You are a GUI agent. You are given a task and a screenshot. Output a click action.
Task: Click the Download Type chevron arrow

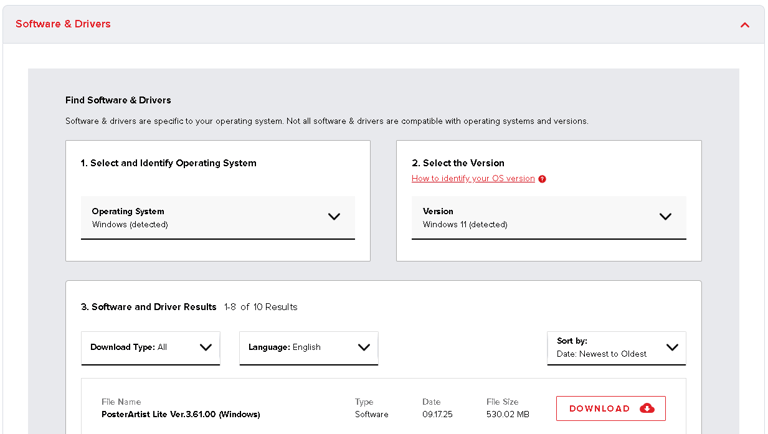tap(205, 347)
